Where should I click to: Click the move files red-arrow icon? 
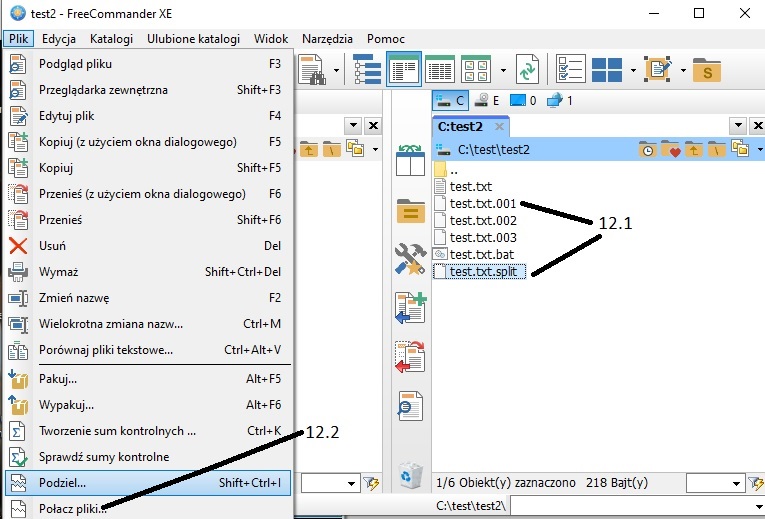point(410,357)
